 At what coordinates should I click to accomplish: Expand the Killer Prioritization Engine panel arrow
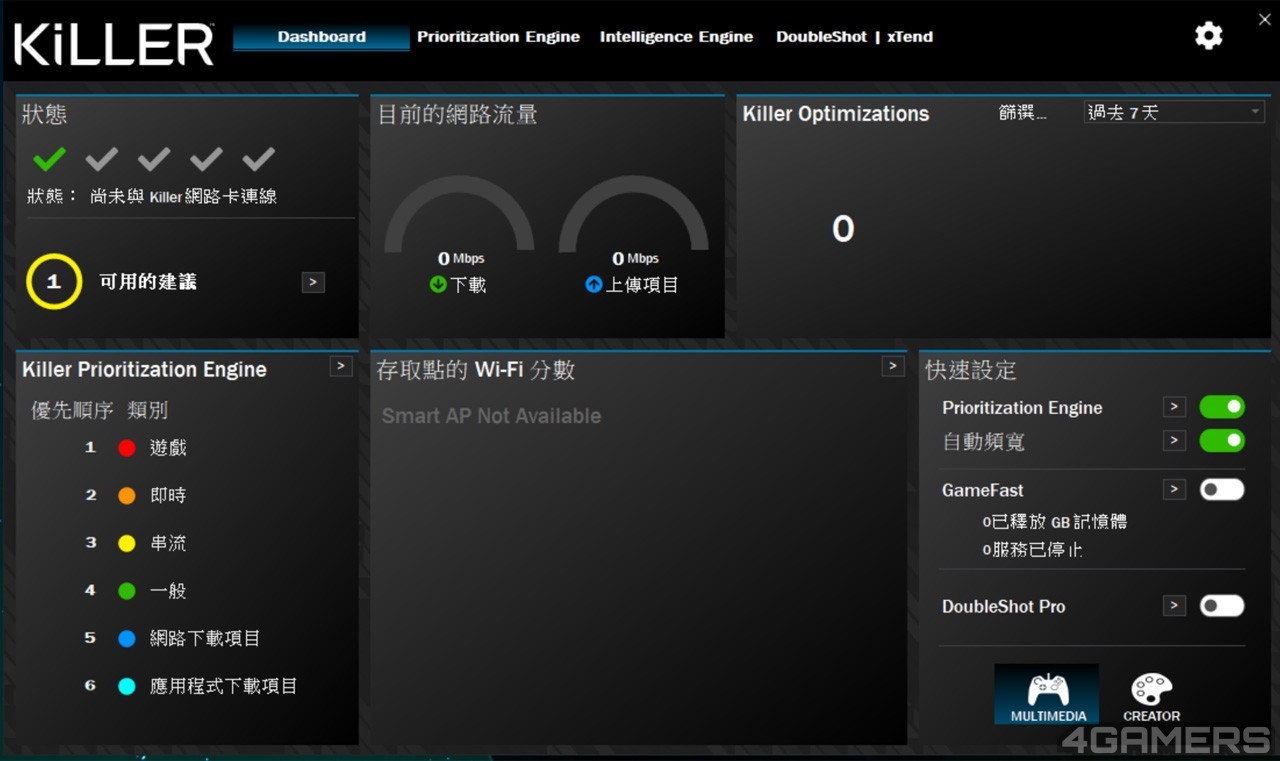[341, 367]
